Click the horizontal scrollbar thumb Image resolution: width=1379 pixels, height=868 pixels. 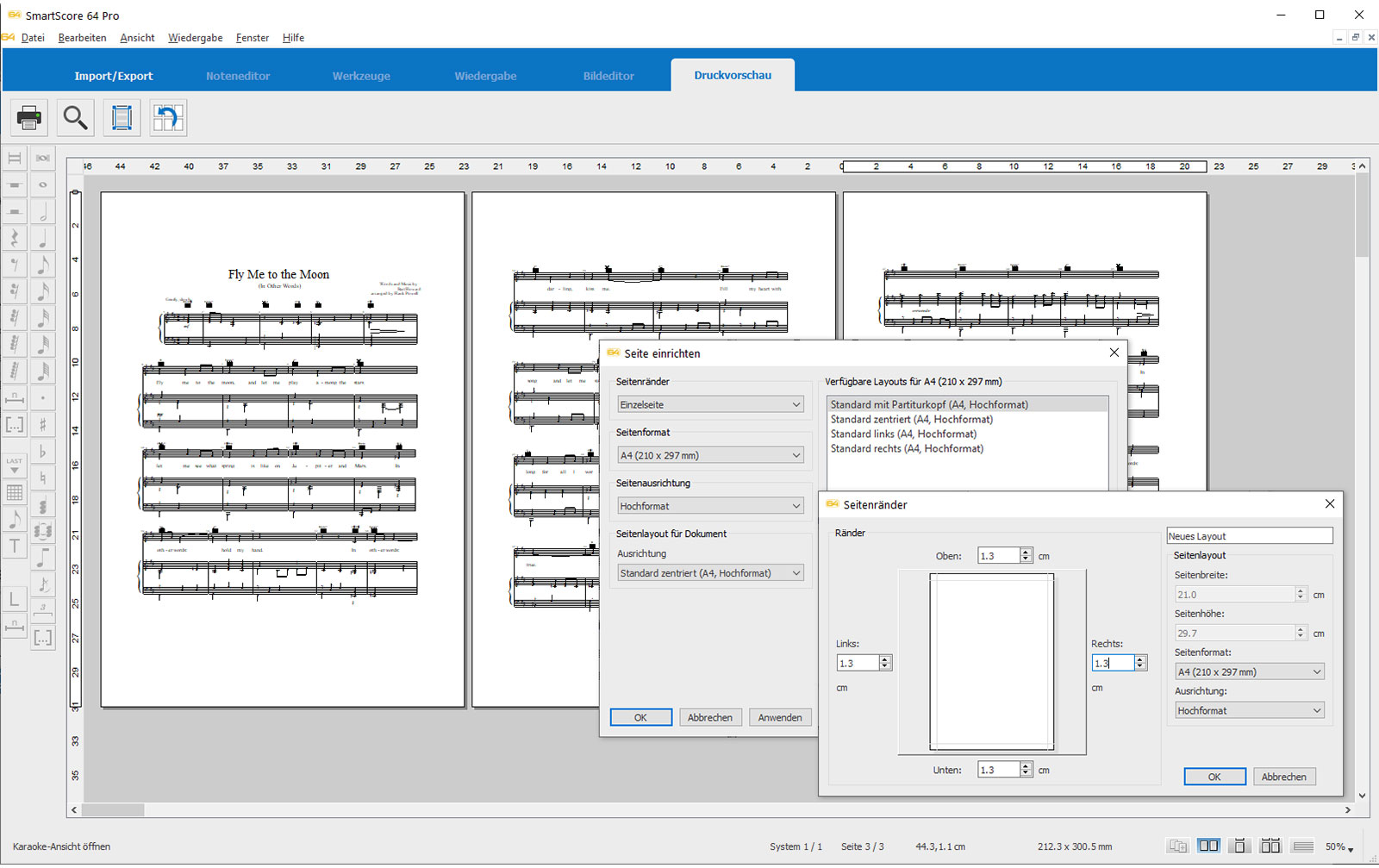[x=113, y=810]
